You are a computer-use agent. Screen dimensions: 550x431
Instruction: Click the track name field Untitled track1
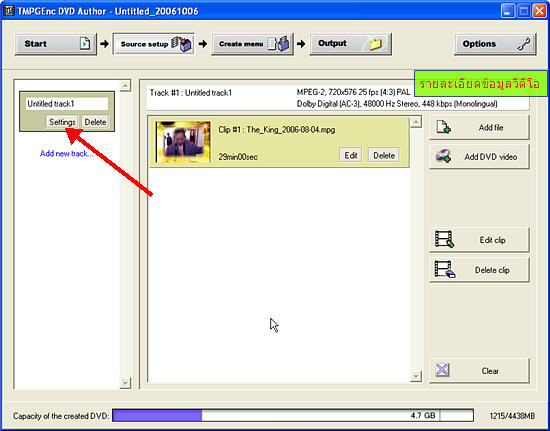point(67,104)
